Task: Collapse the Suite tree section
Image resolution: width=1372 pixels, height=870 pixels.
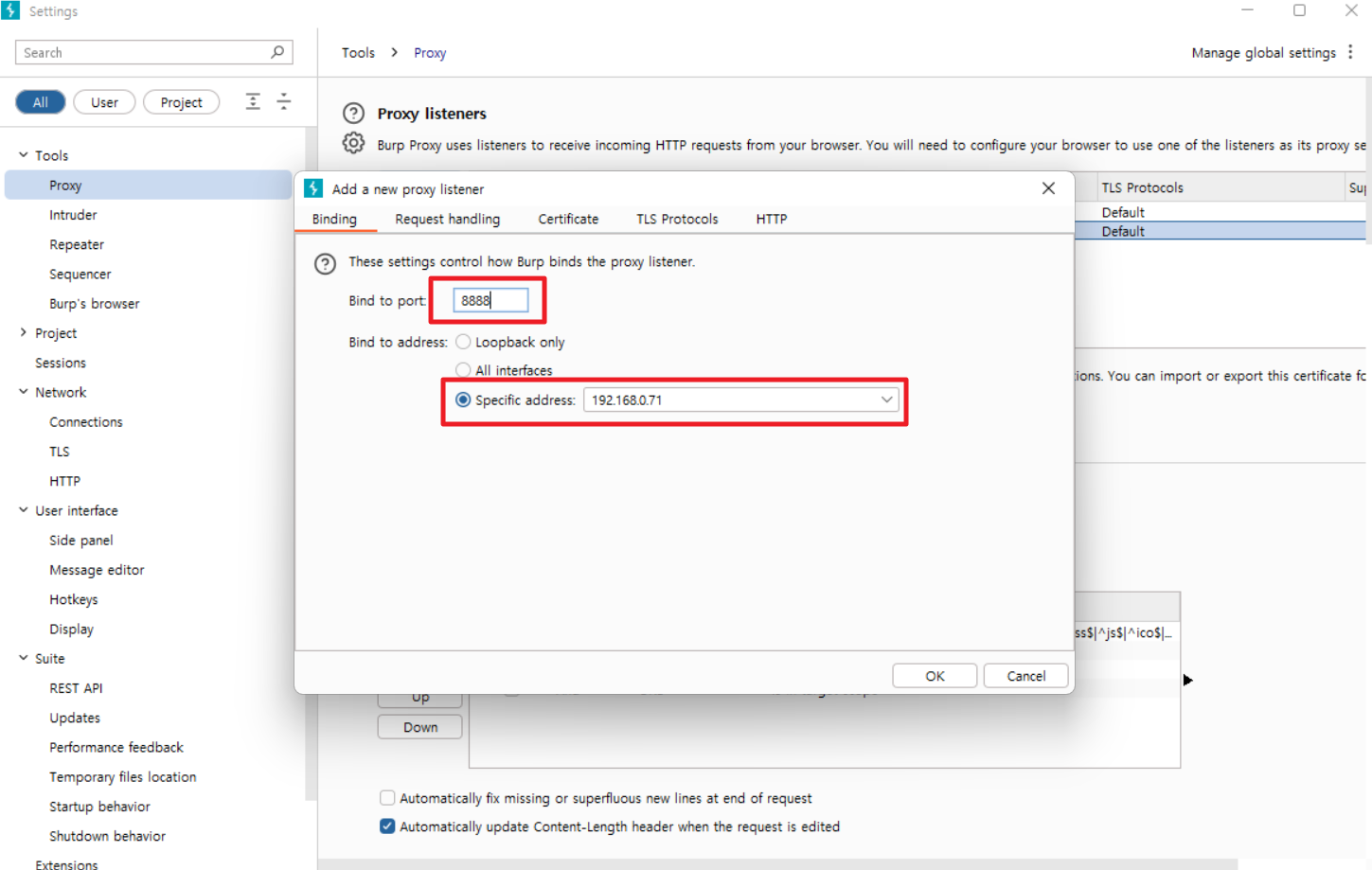Action: click(24, 657)
